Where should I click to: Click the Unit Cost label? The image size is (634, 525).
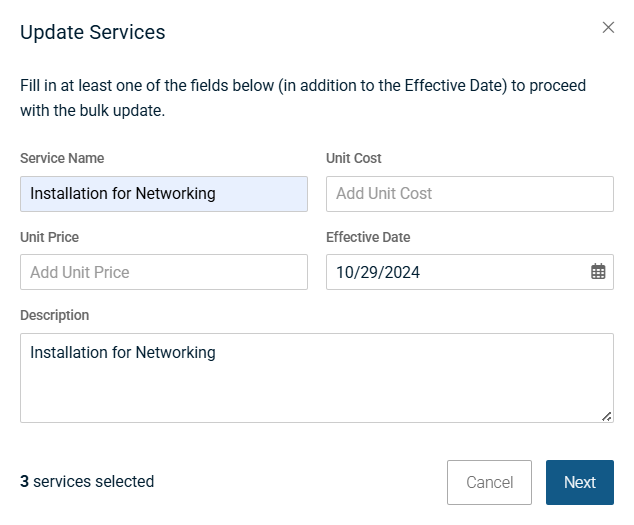[354, 158]
